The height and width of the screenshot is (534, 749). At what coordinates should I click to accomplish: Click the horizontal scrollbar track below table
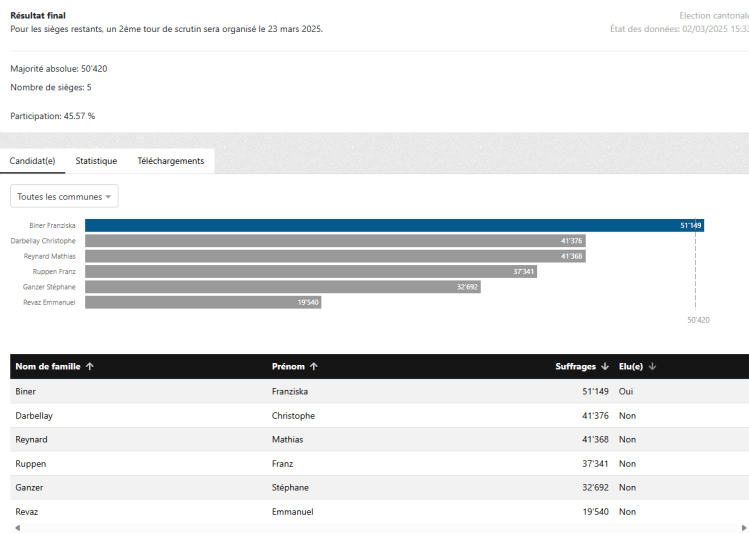pos(378,527)
